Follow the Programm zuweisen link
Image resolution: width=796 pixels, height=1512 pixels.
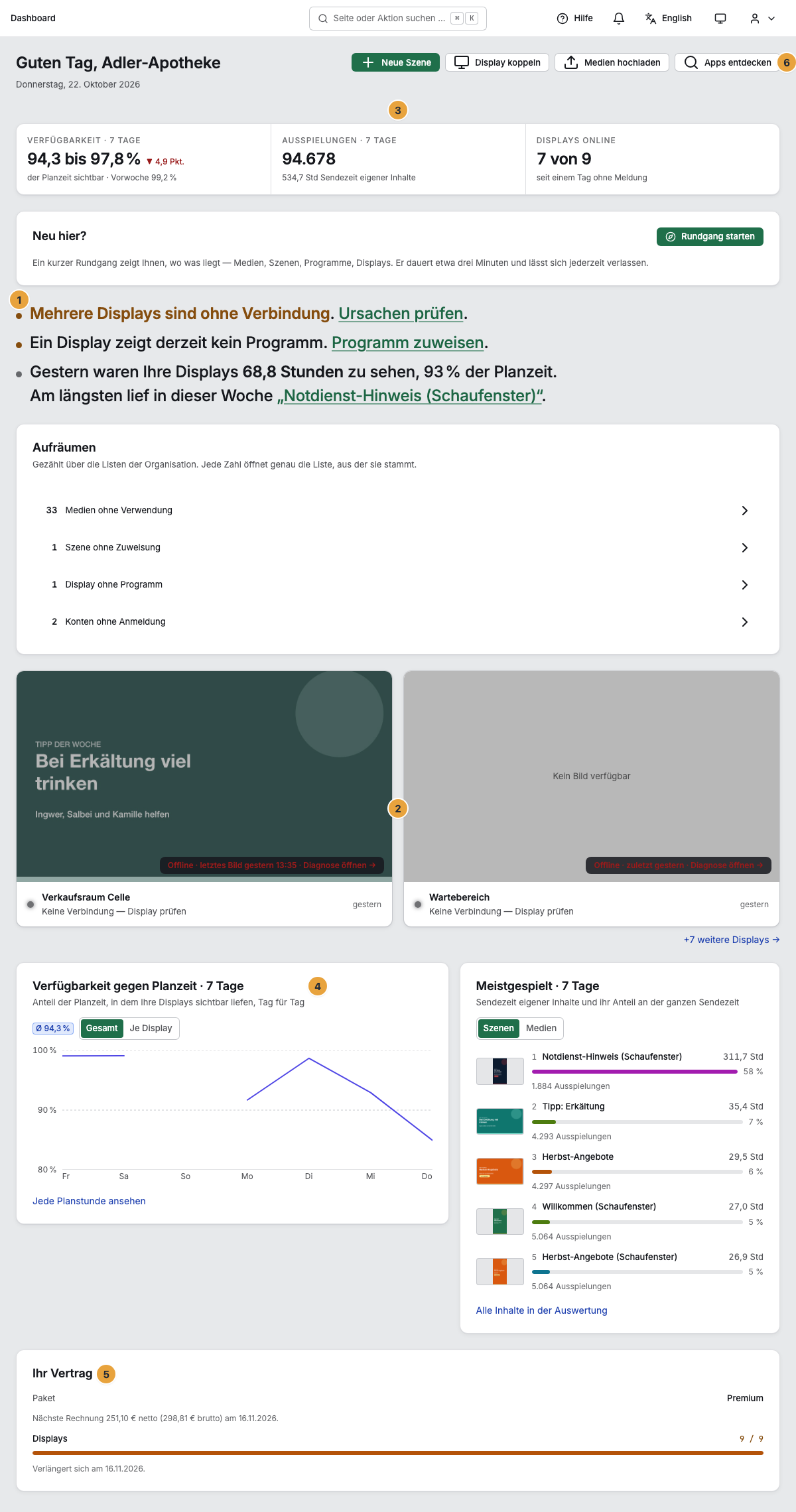click(407, 343)
